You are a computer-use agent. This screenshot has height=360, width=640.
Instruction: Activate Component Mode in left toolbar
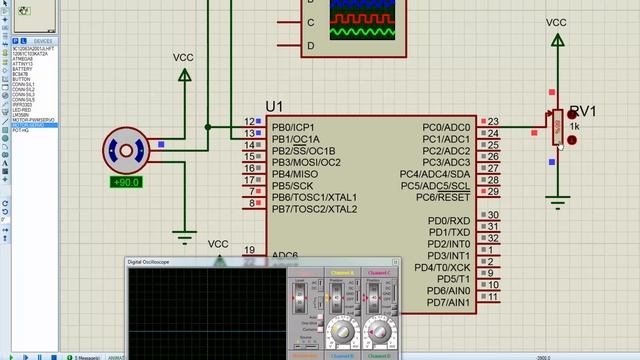click(5, 11)
